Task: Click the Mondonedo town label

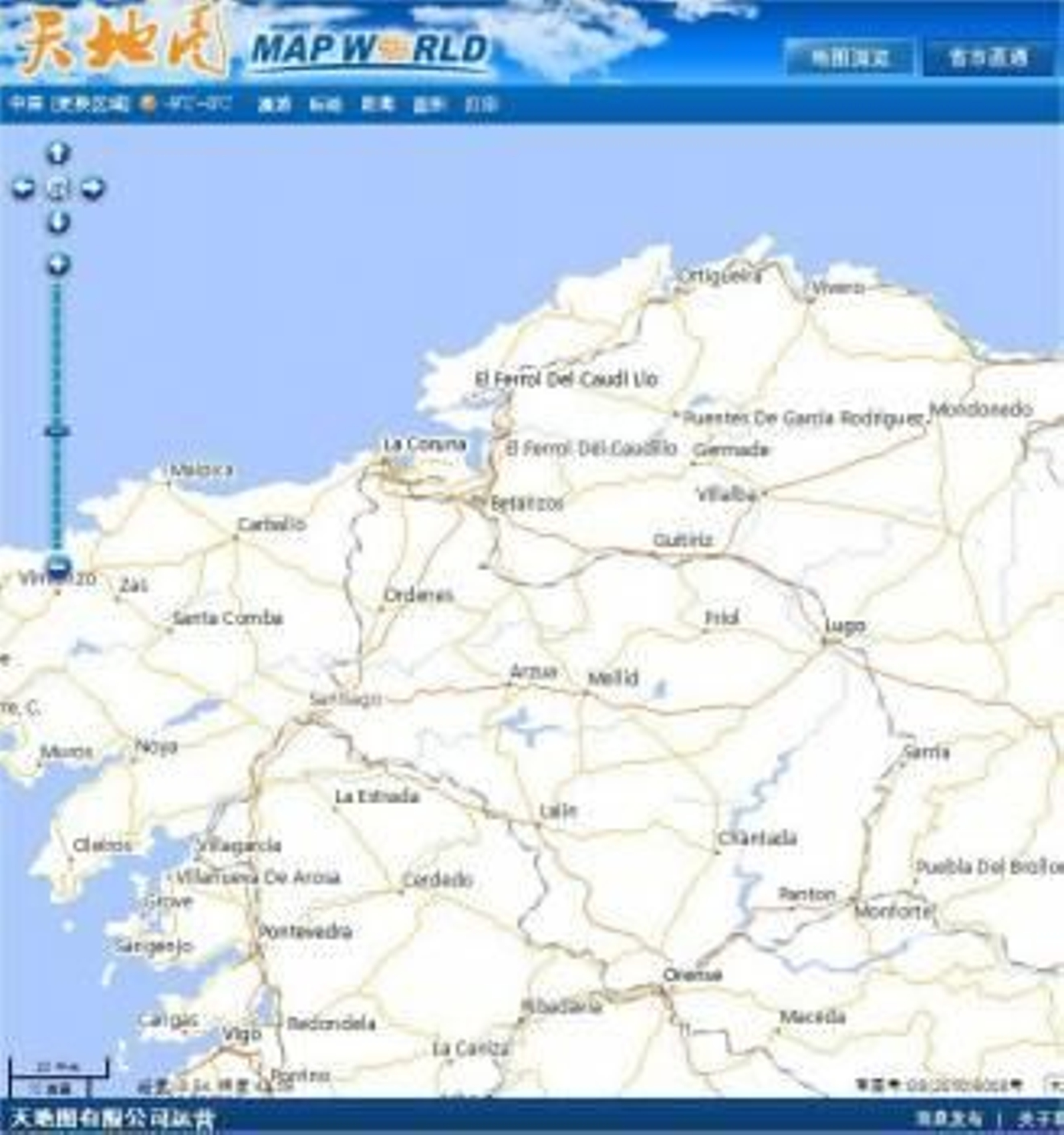Action: (x=982, y=409)
